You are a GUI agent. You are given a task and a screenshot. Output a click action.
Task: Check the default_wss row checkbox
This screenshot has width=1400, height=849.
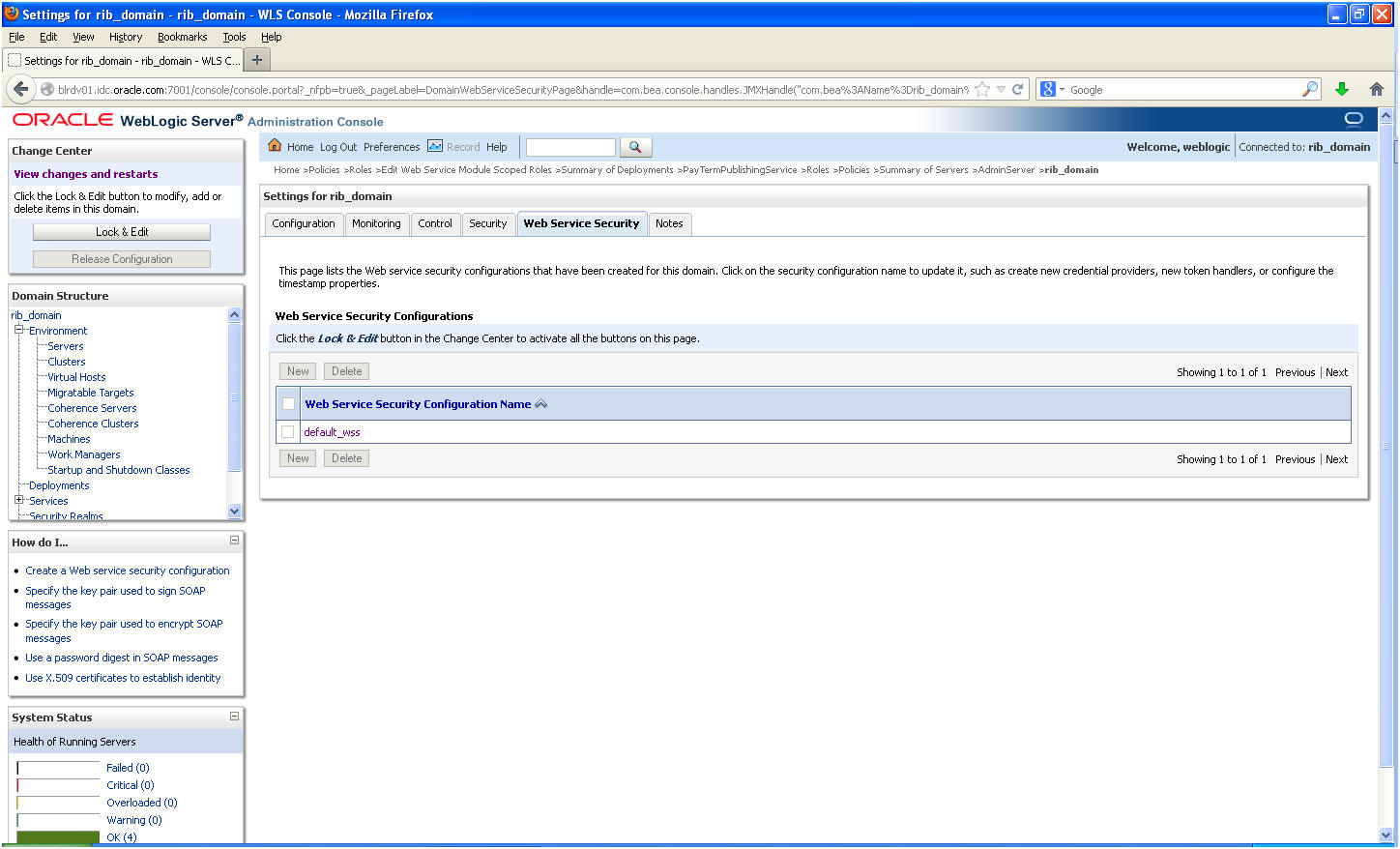click(288, 432)
